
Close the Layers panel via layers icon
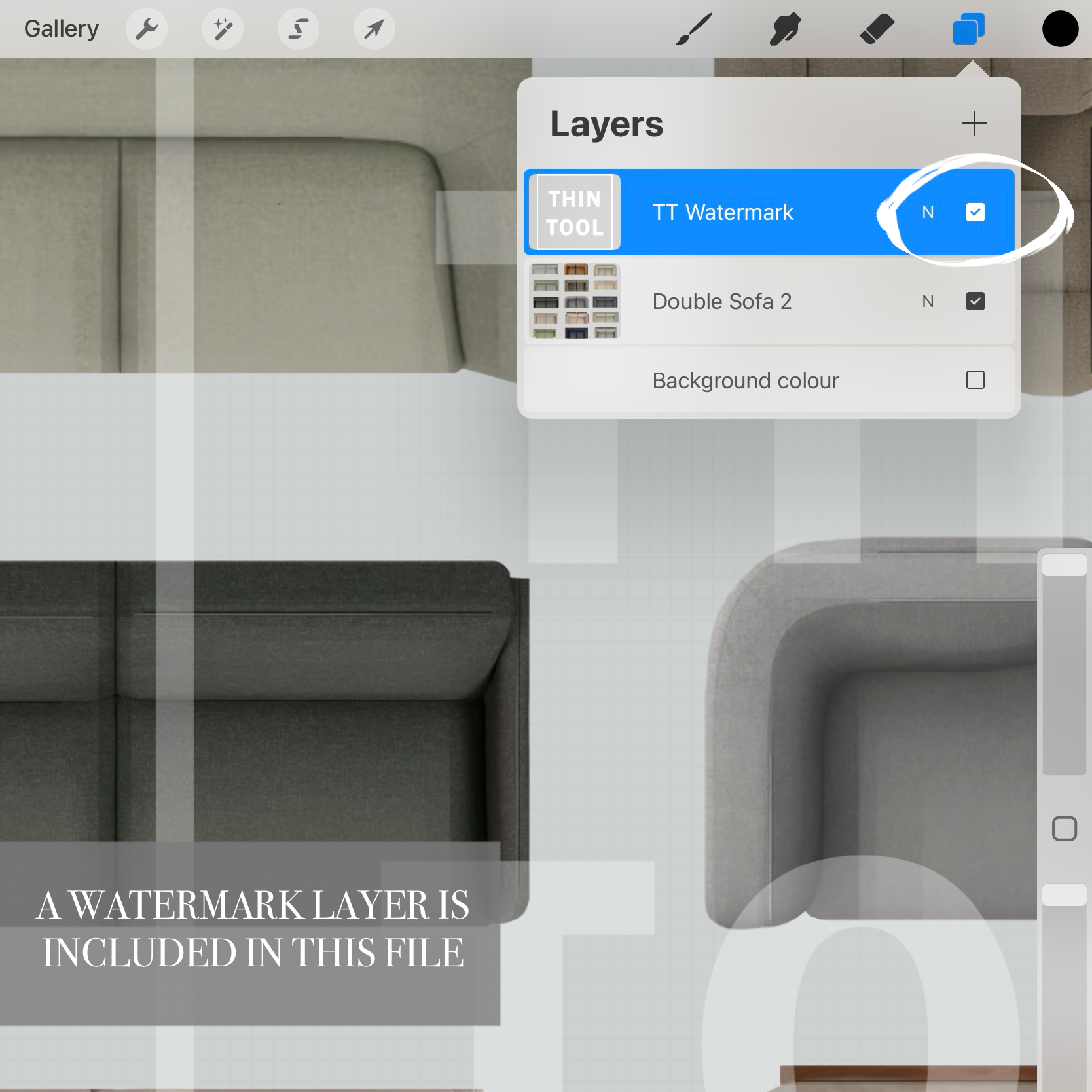pyautogui.click(x=969, y=29)
